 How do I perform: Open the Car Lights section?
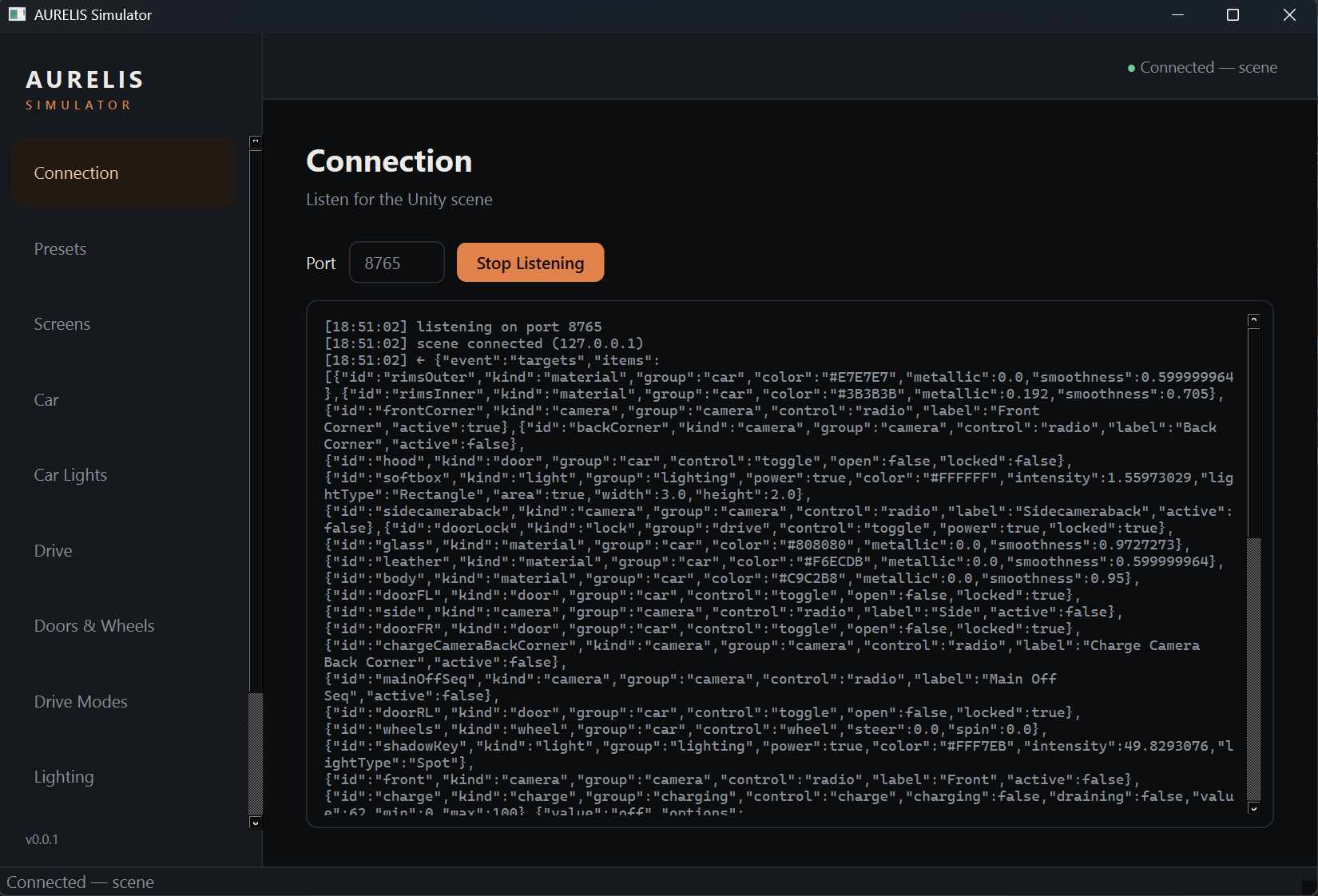[x=124, y=474]
